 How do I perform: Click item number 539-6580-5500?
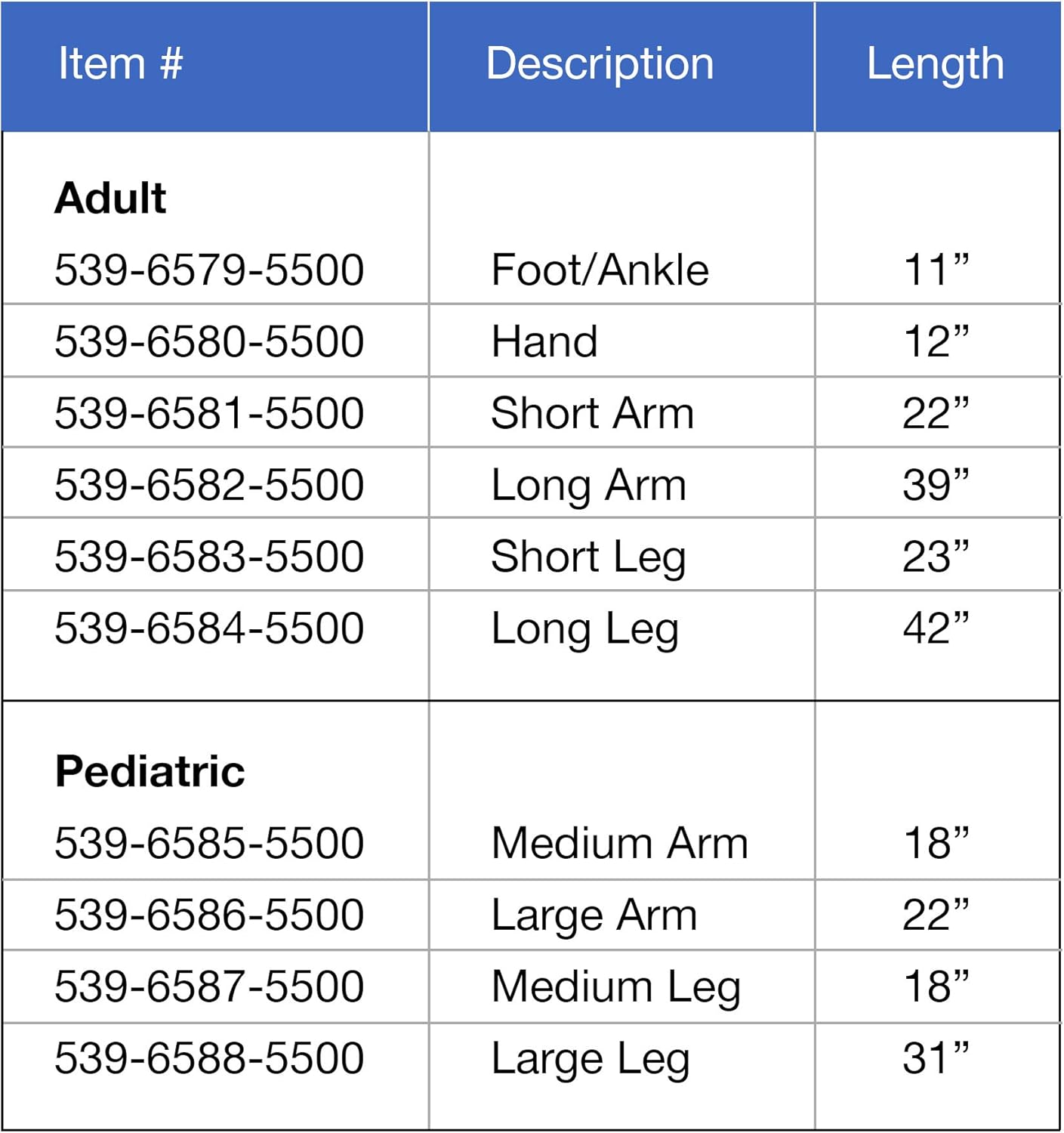209,341
